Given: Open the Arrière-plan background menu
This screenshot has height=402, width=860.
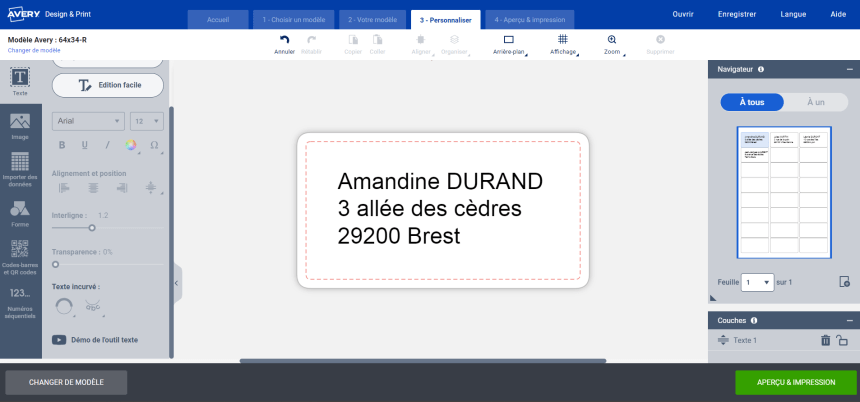Looking at the screenshot, I should [508, 40].
